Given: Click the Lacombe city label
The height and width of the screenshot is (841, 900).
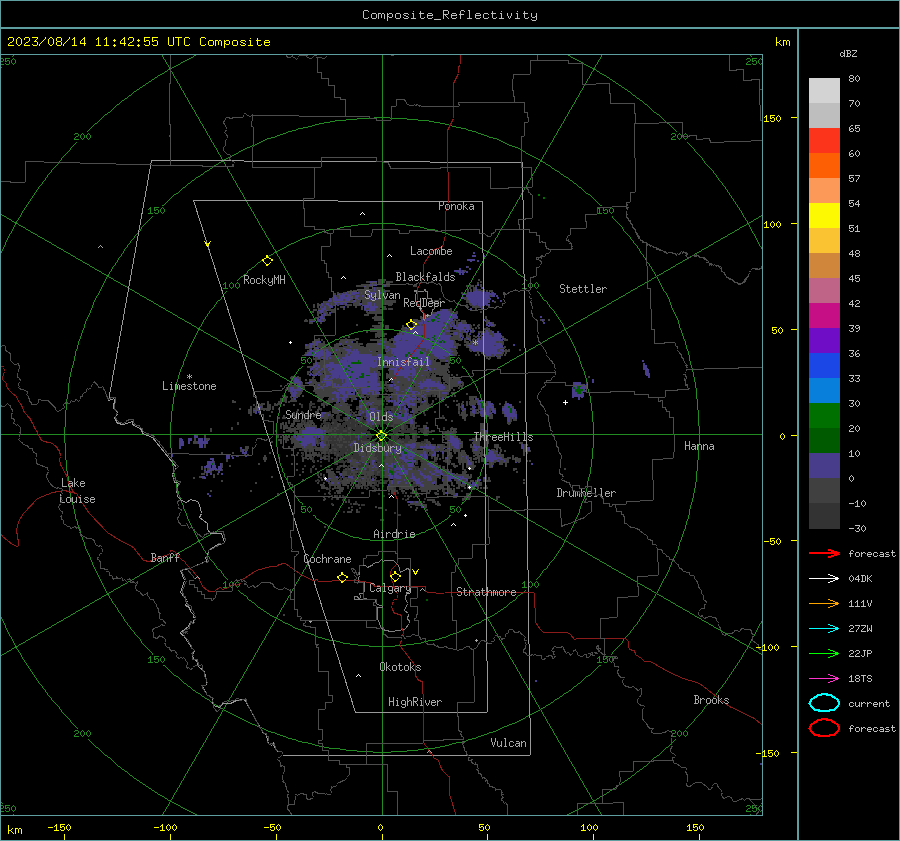Looking at the screenshot, I should (431, 251).
